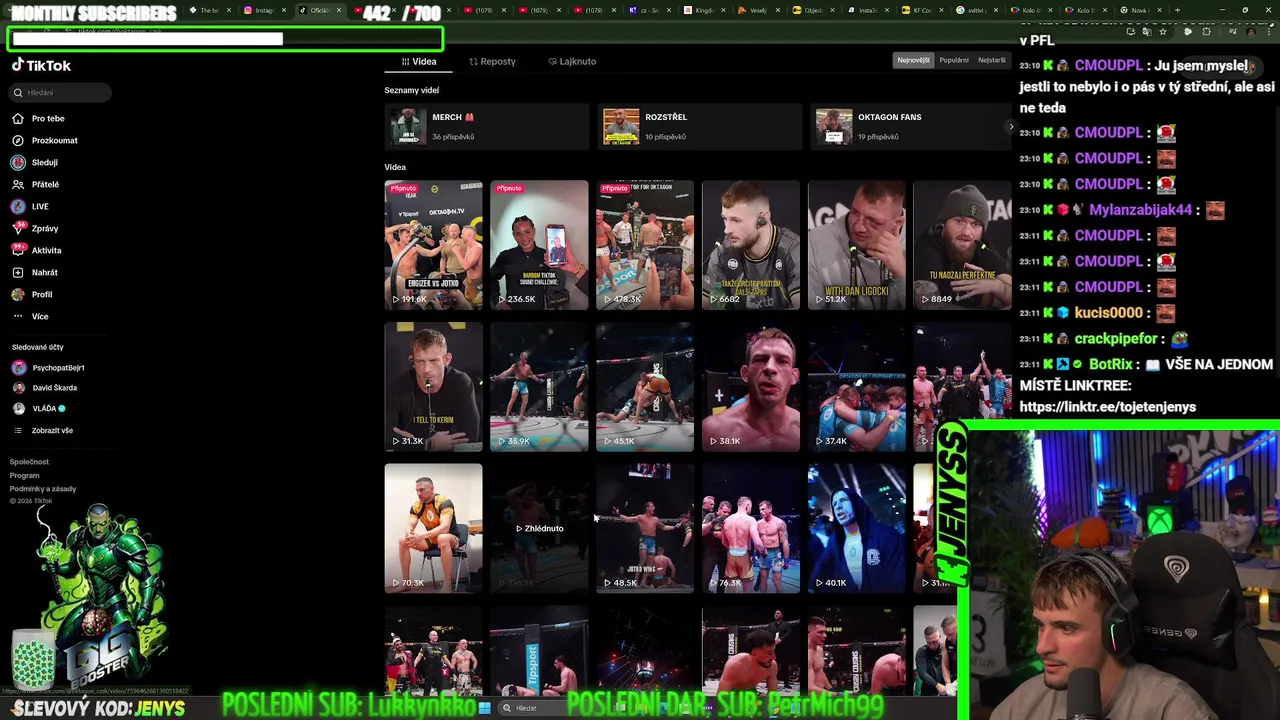This screenshot has height=720, width=1280.
Task: Open Podmínky a zásady link
Action: click(x=43, y=489)
